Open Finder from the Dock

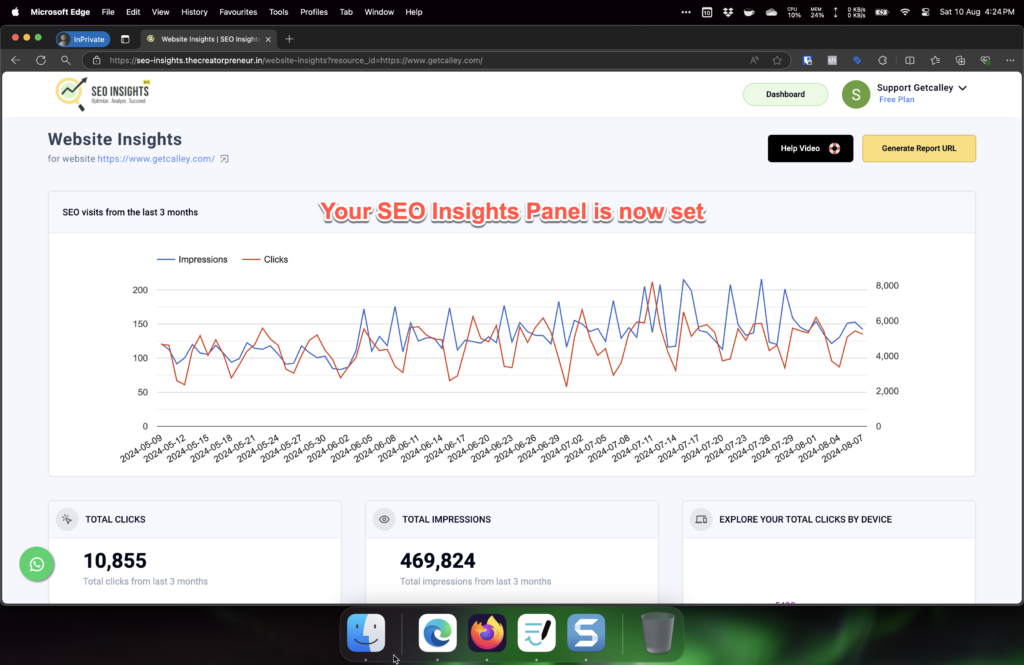point(366,632)
